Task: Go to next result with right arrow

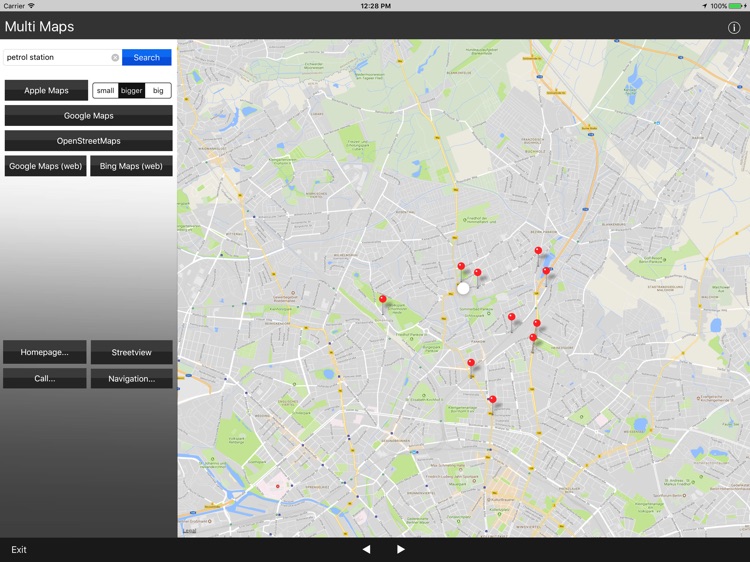Action: pos(400,549)
